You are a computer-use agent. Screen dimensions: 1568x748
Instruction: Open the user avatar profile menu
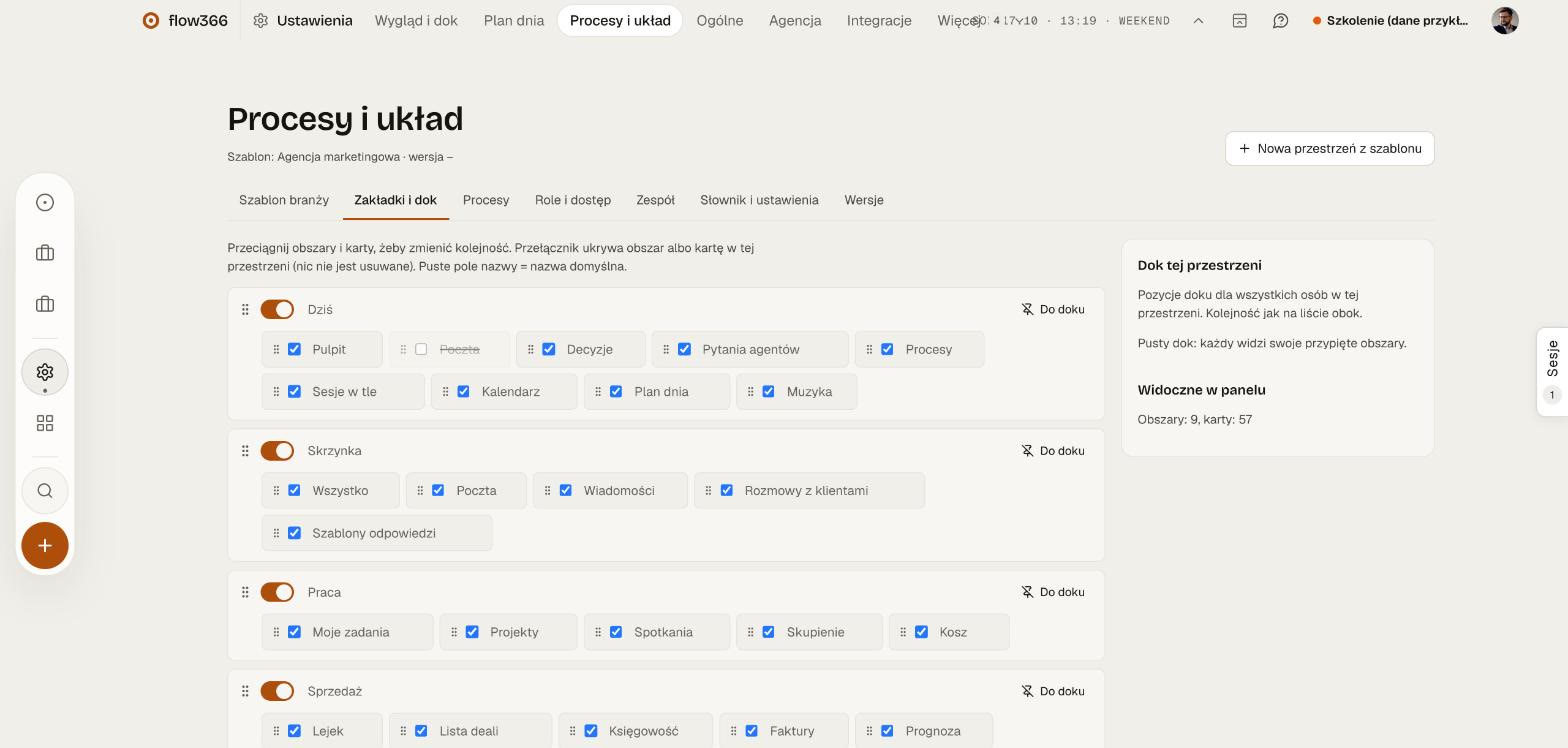tap(1505, 20)
